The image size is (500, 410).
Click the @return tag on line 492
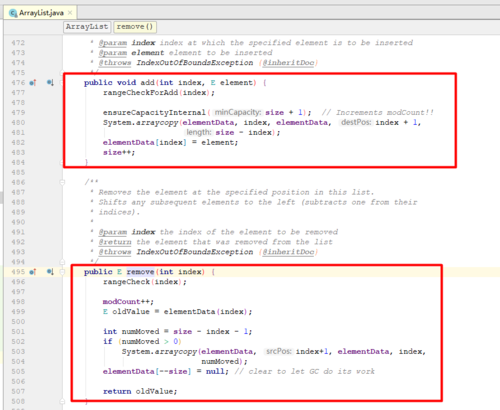pos(115,242)
